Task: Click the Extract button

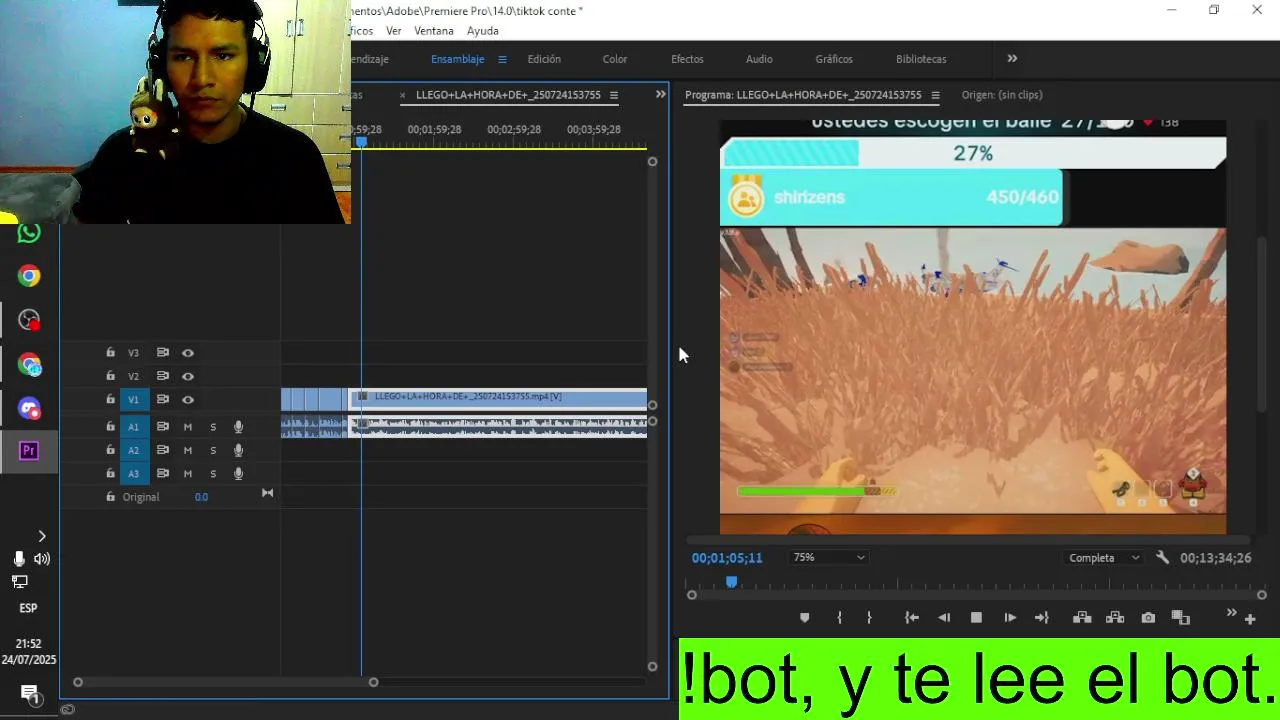Action: (x=1115, y=618)
